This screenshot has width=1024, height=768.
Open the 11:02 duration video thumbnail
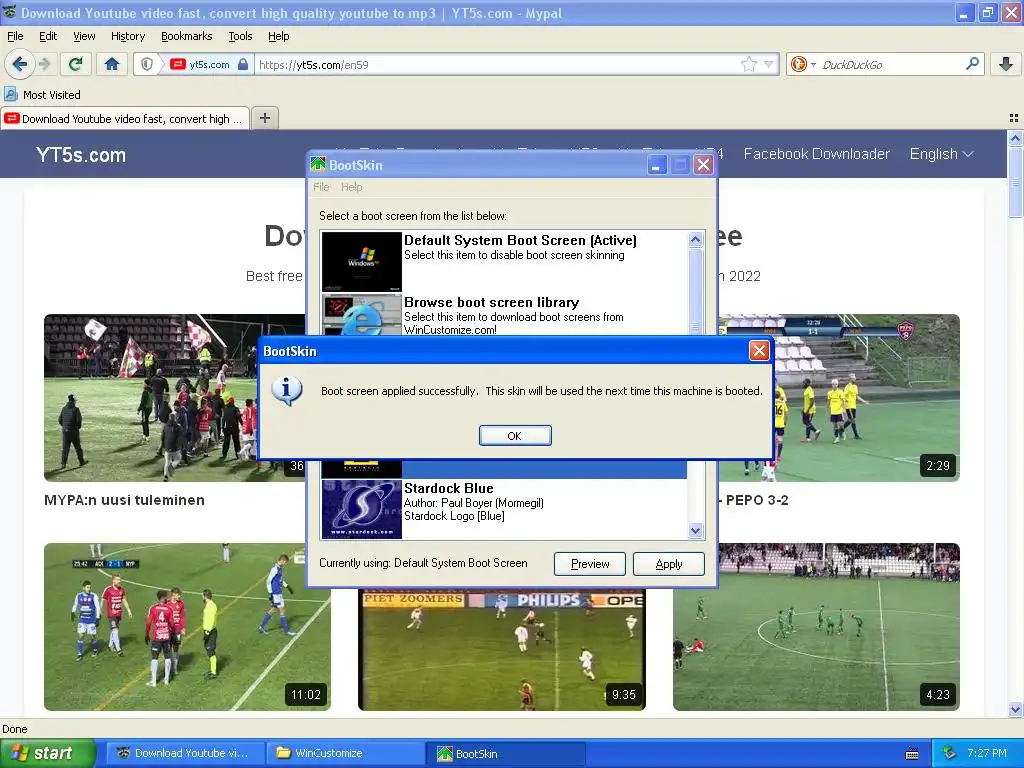187,626
